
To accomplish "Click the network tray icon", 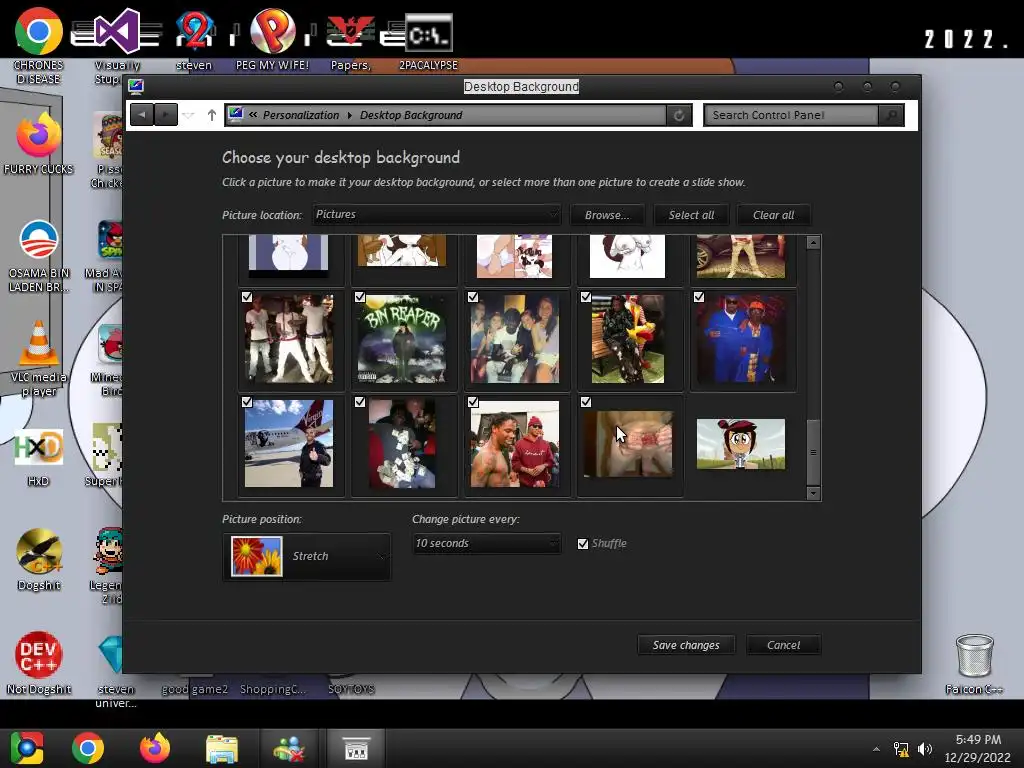I will (x=901, y=749).
